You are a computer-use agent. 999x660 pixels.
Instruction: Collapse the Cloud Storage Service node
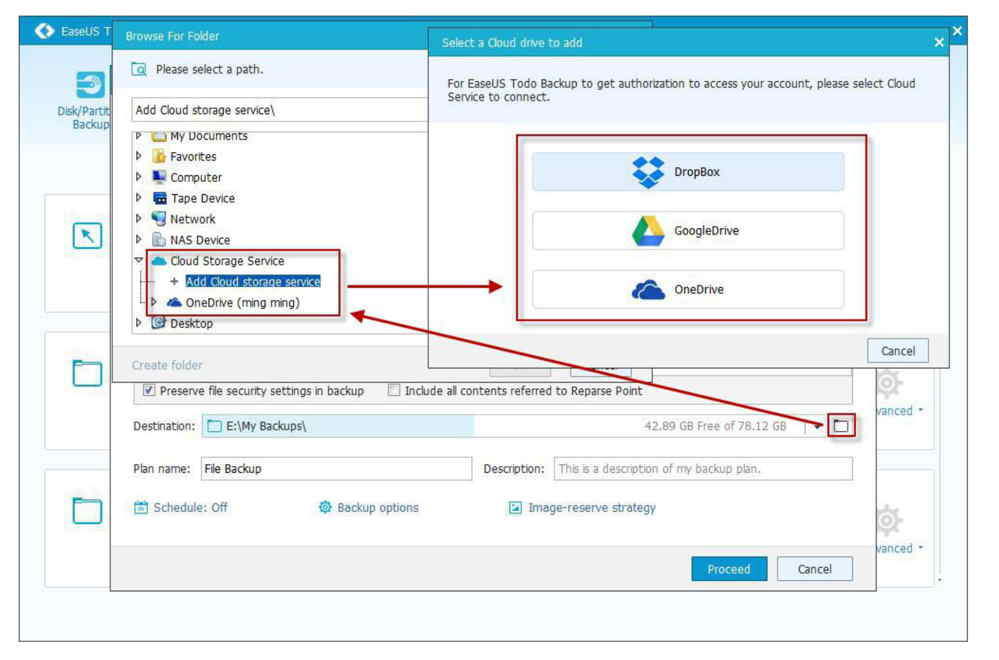click(138, 260)
